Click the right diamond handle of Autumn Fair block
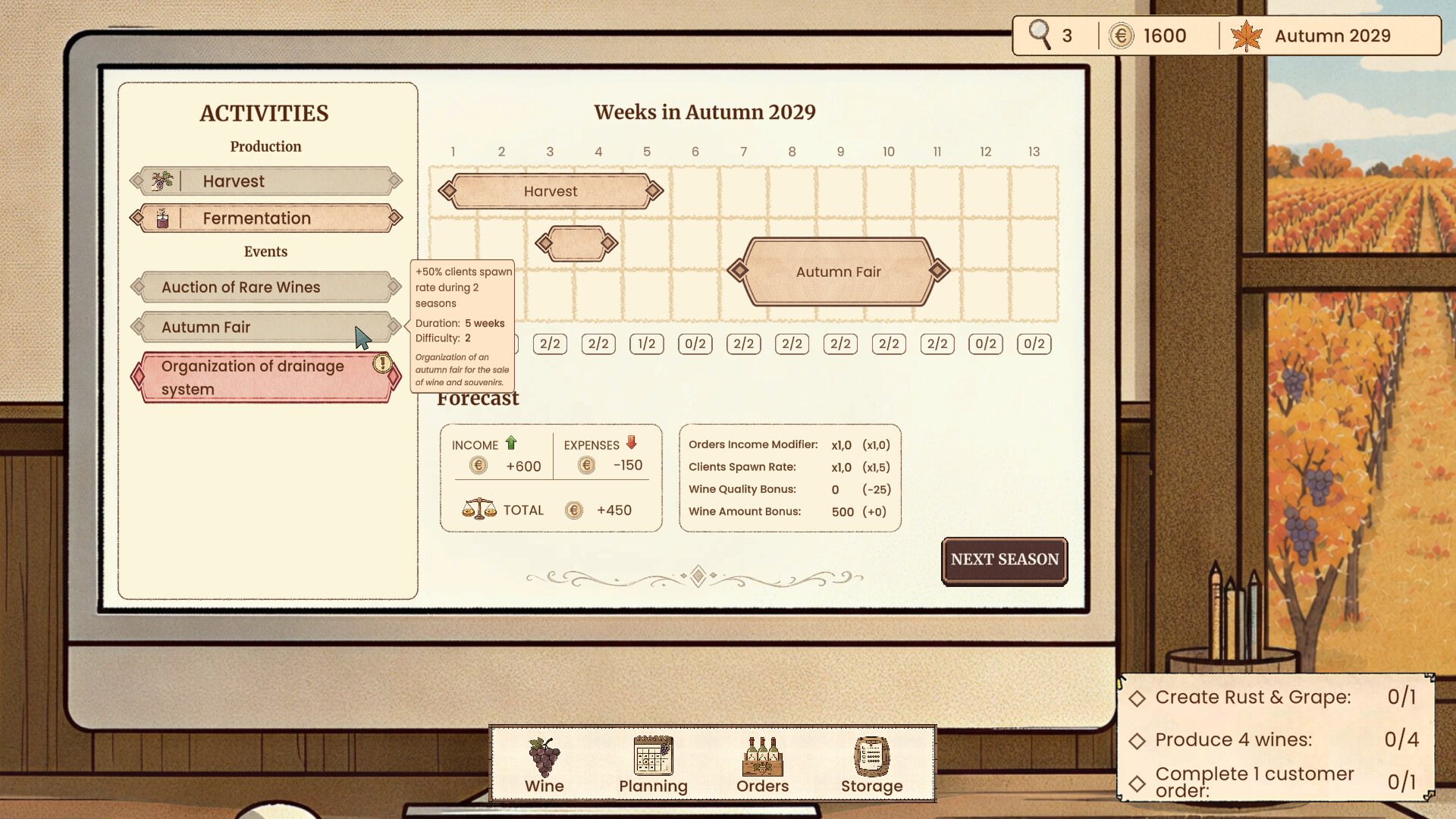Screen dimensions: 1456x819 (939, 270)
